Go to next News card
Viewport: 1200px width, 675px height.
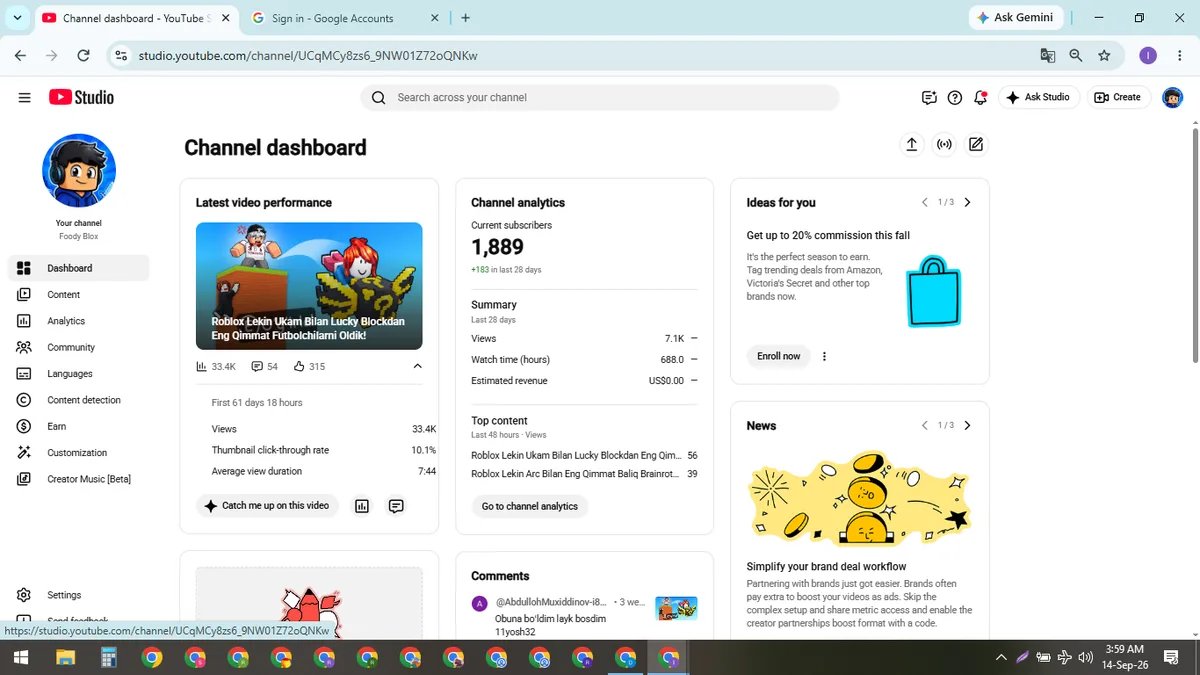tap(967, 425)
